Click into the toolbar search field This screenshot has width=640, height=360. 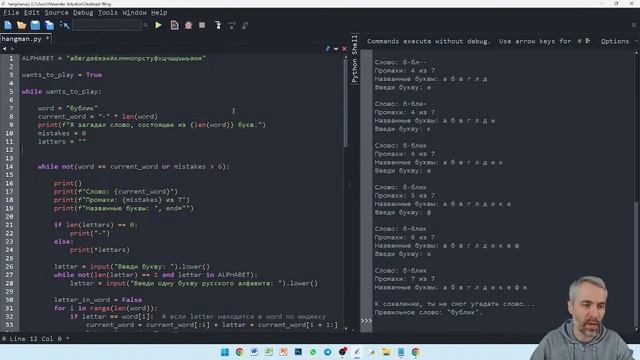coord(107,25)
